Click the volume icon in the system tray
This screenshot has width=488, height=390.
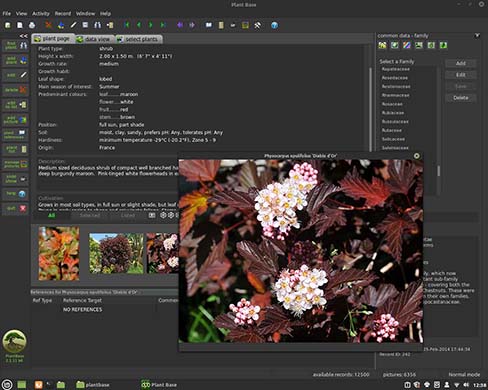pyautogui.click(x=466, y=385)
